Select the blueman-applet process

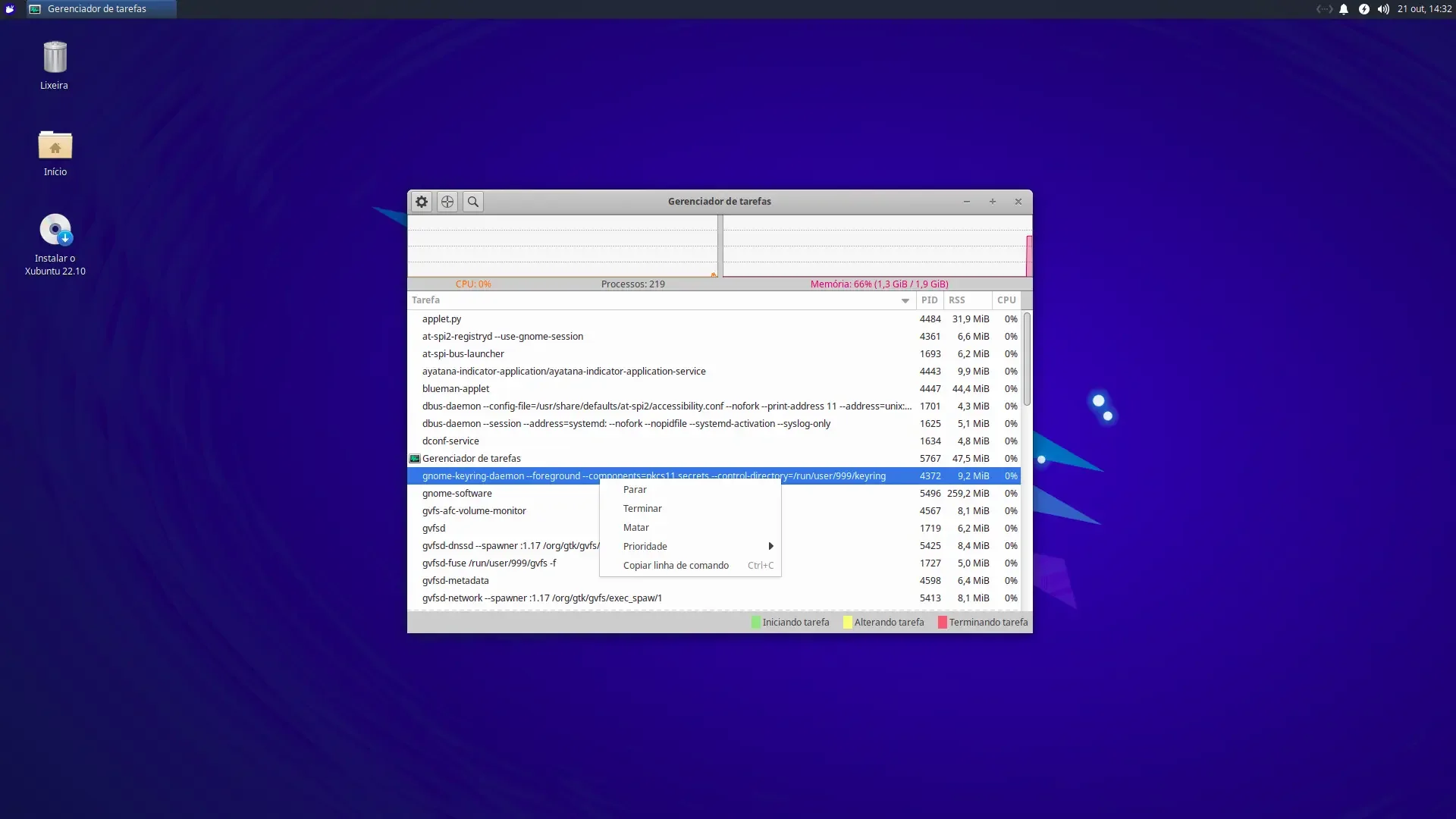pos(714,389)
